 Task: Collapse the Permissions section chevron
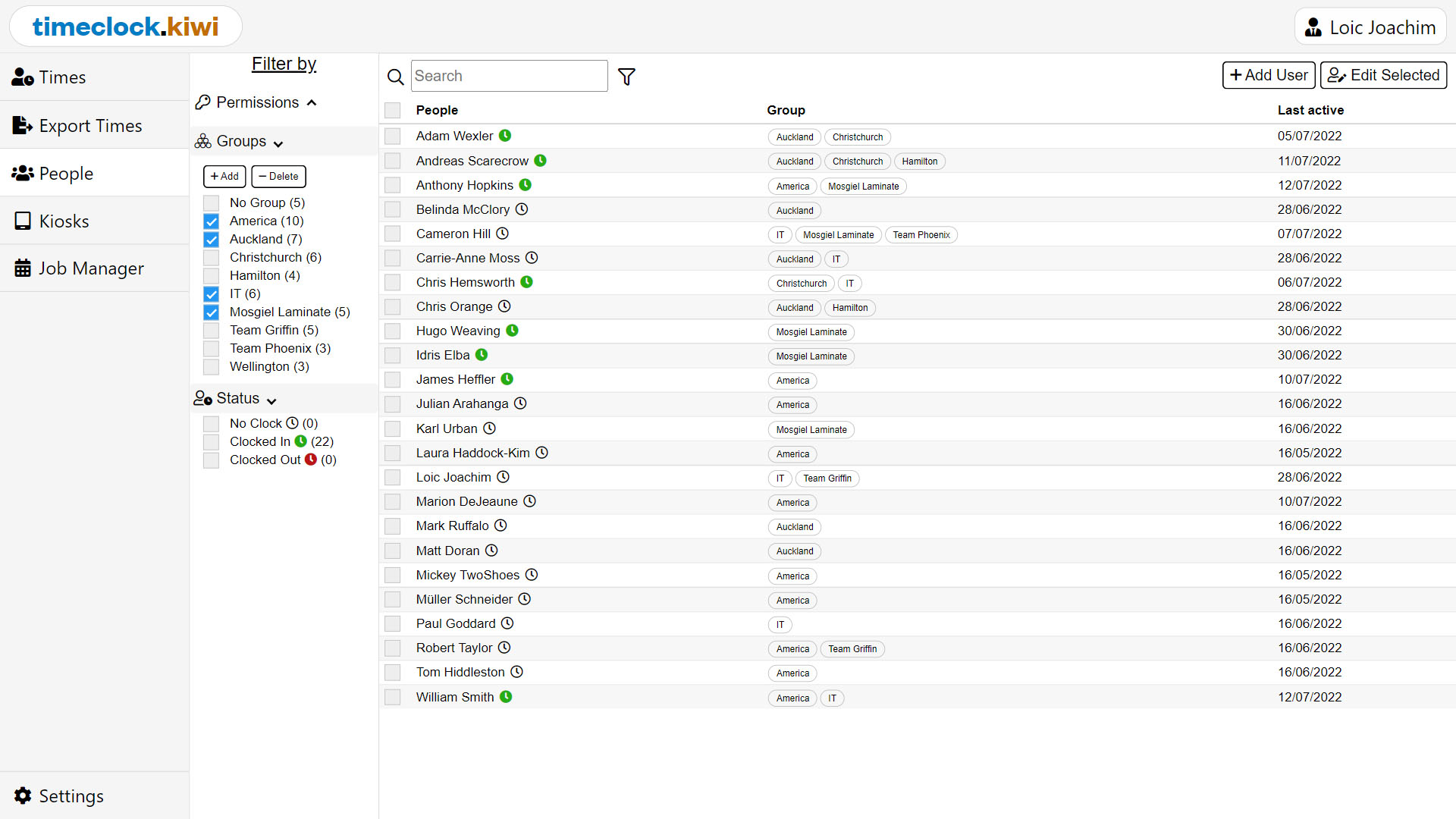pyautogui.click(x=312, y=102)
